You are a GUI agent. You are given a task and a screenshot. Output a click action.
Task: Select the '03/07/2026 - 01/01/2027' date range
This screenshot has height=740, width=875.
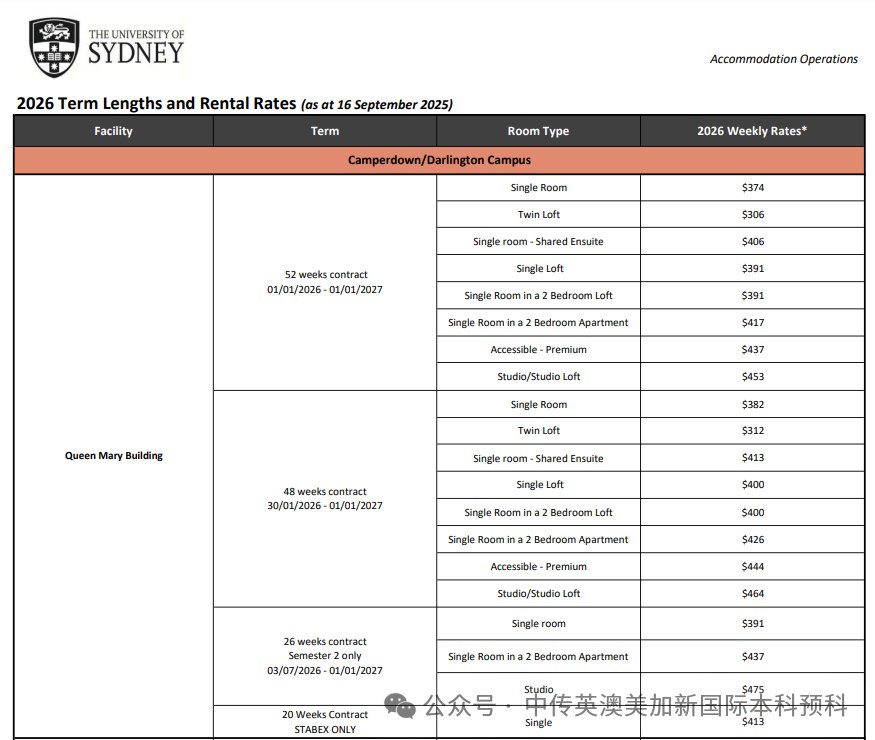[x=325, y=670]
